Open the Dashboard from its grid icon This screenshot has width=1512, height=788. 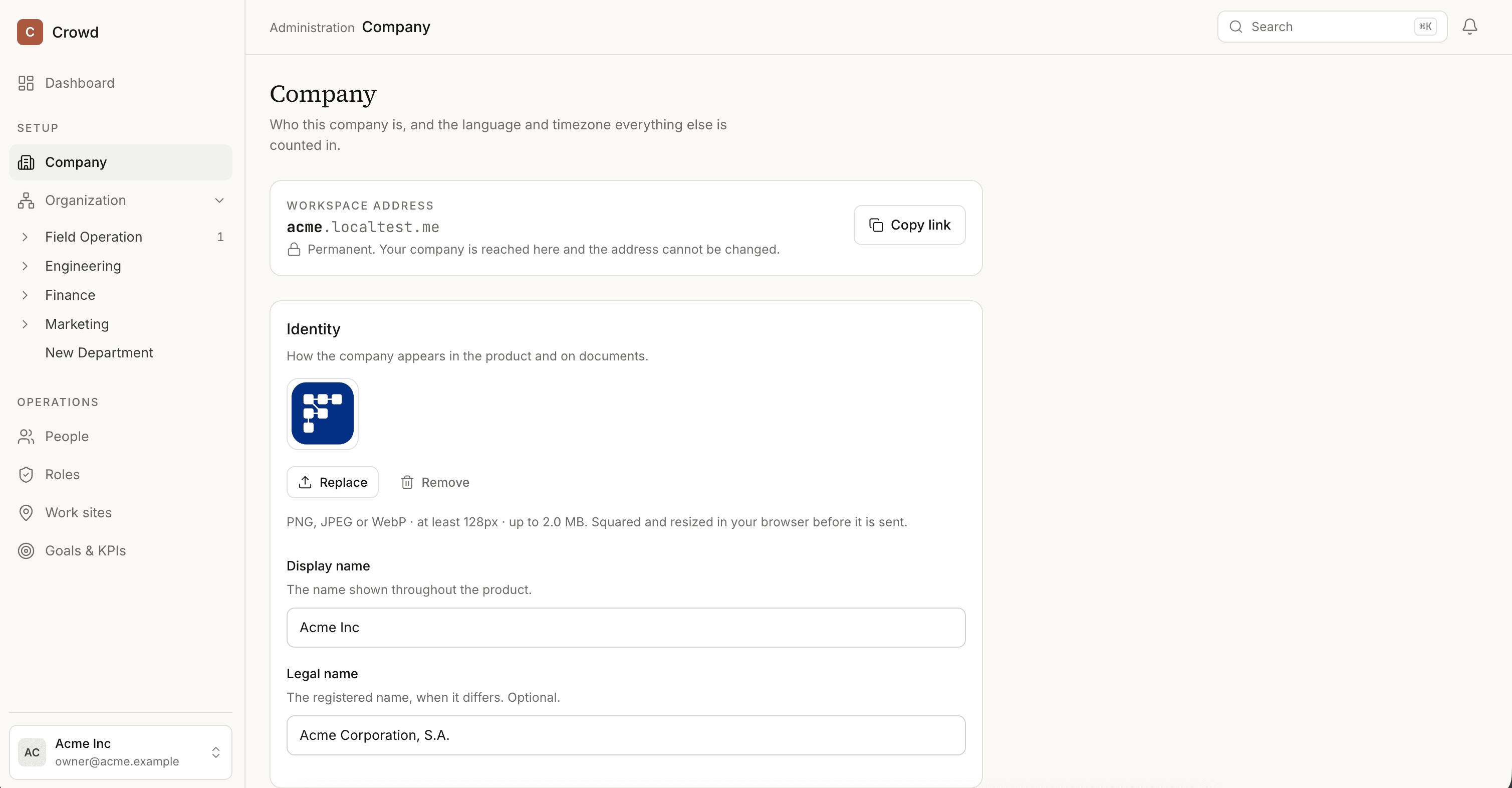tap(26, 83)
